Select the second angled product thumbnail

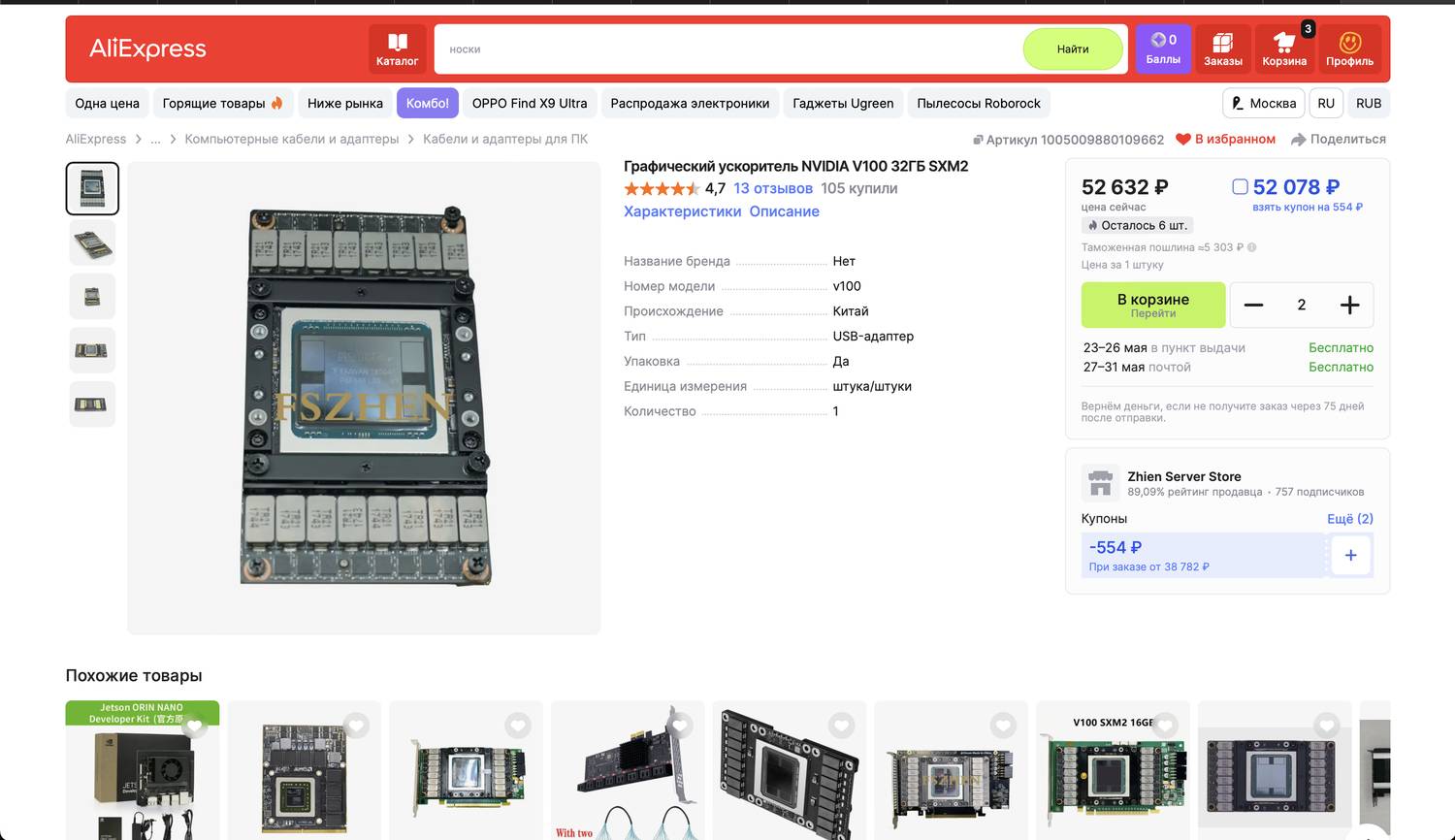pos(92,242)
